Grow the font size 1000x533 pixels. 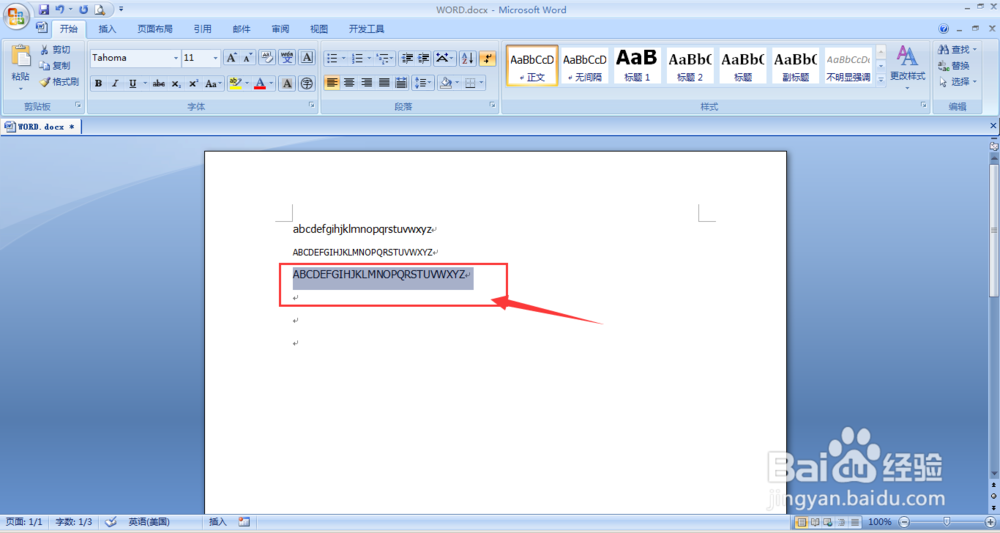(x=231, y=58)
